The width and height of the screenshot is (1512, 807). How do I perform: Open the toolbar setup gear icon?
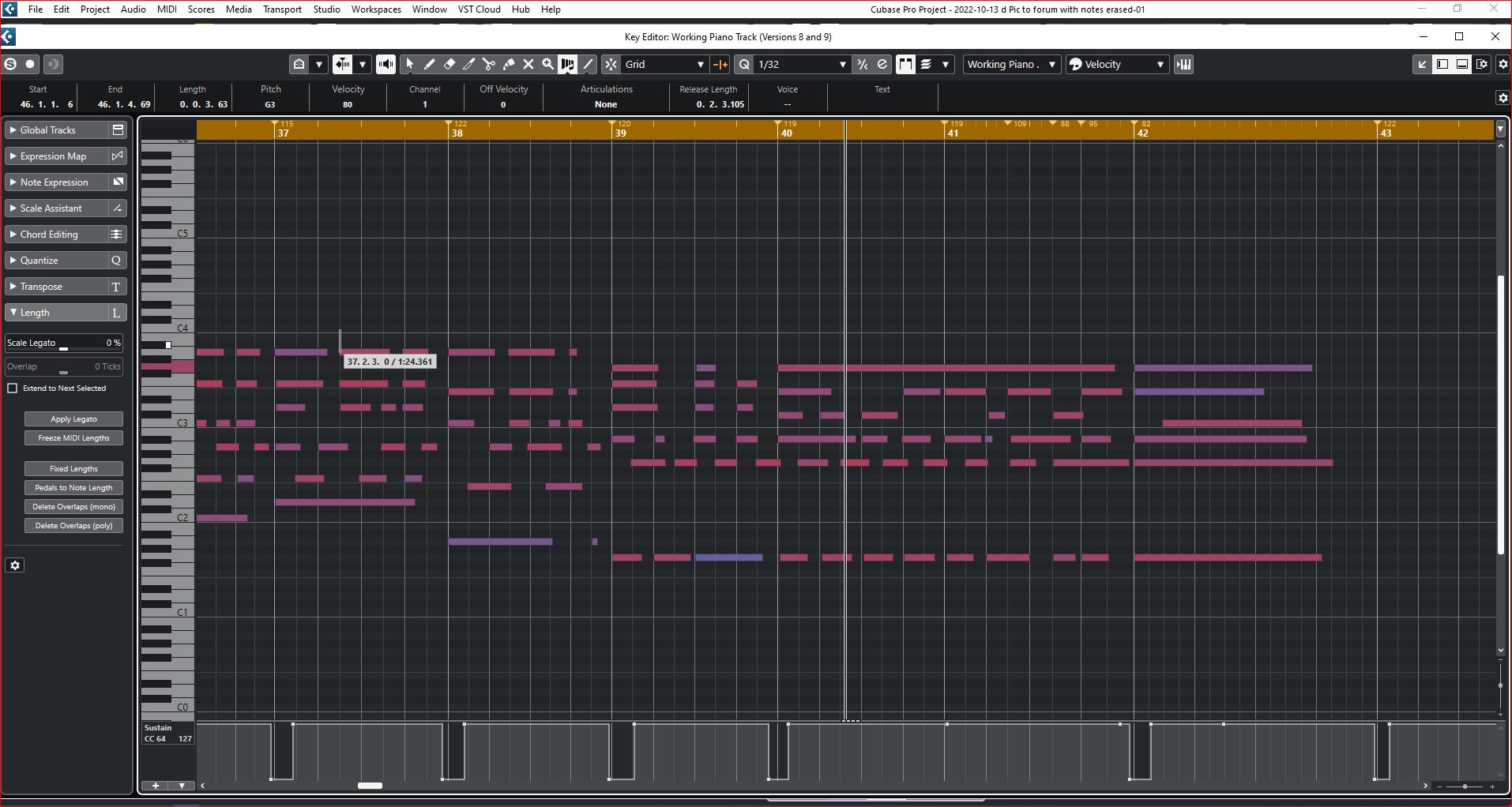click(1503, 64)
